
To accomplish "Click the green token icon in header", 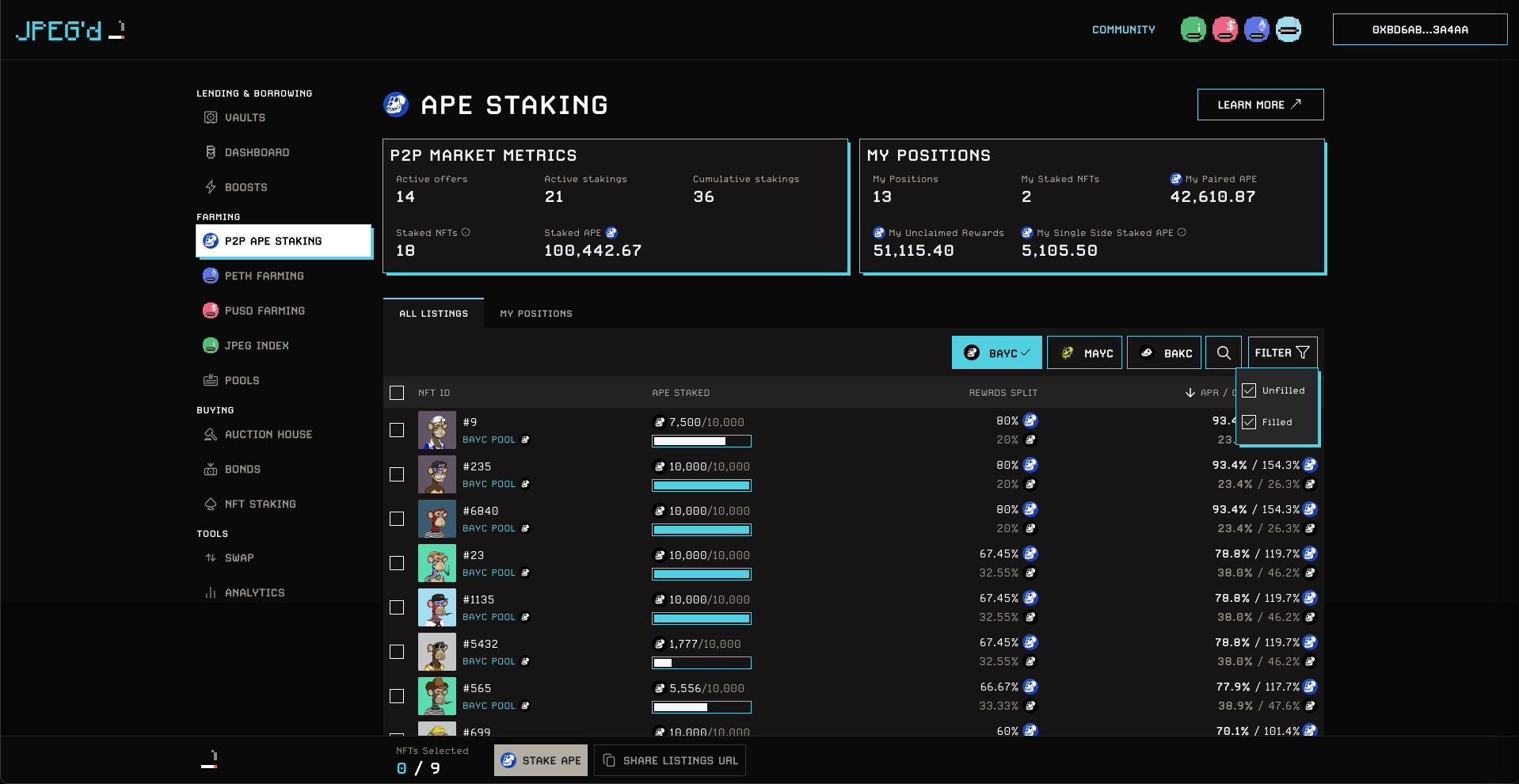I will pos(1193,30).
